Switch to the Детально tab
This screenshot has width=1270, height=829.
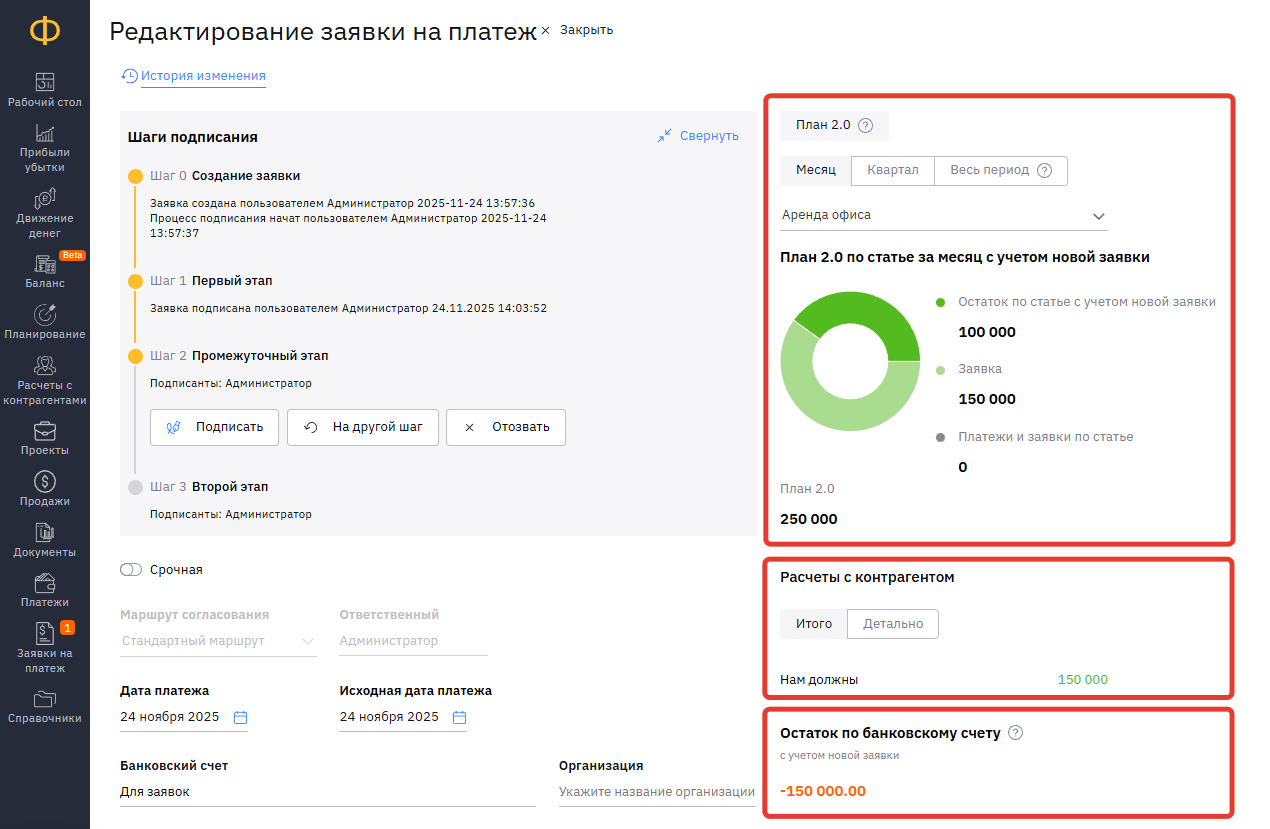pyautogui.click(x=892, y=624)
